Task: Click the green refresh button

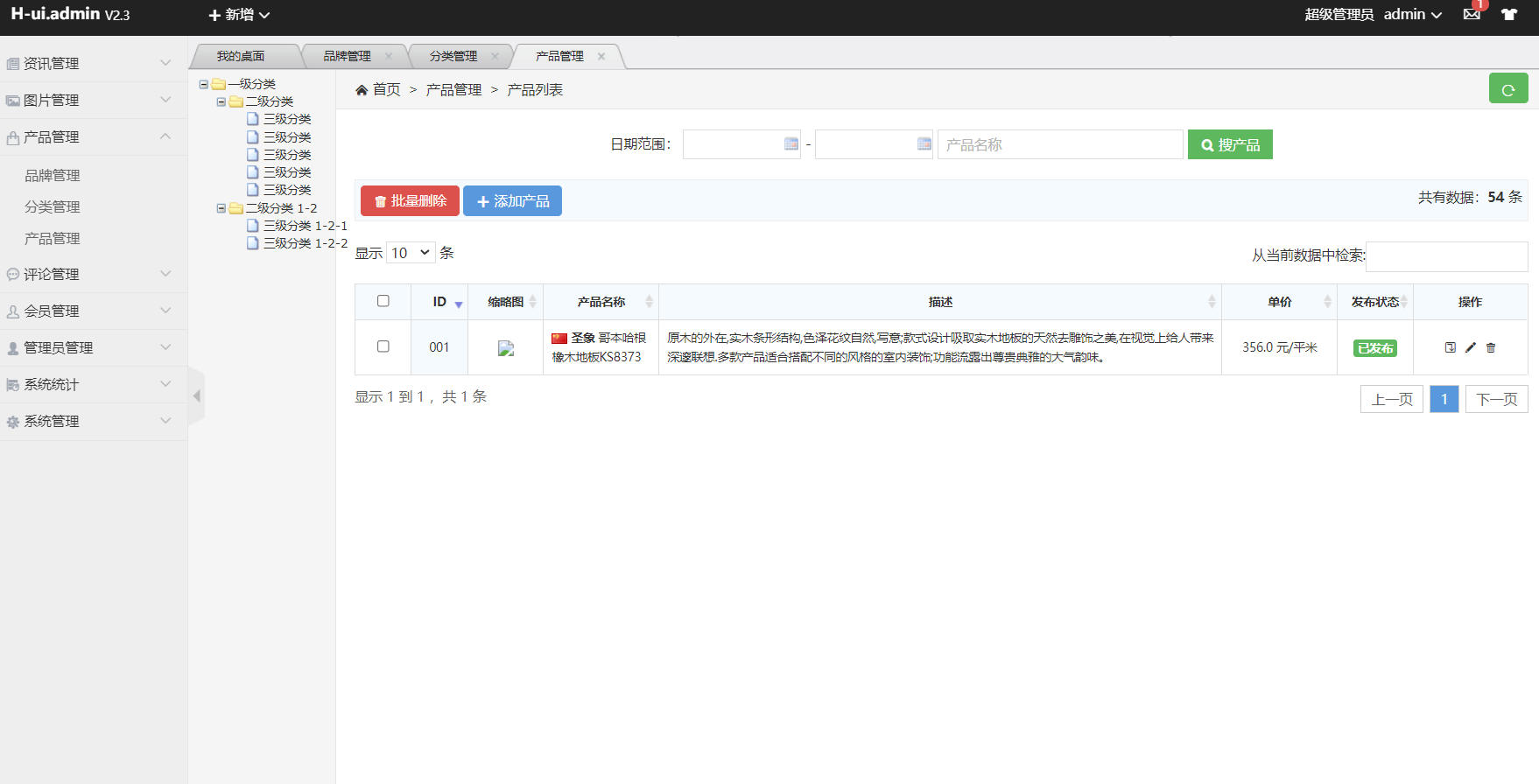Action: click(1508, 88)
